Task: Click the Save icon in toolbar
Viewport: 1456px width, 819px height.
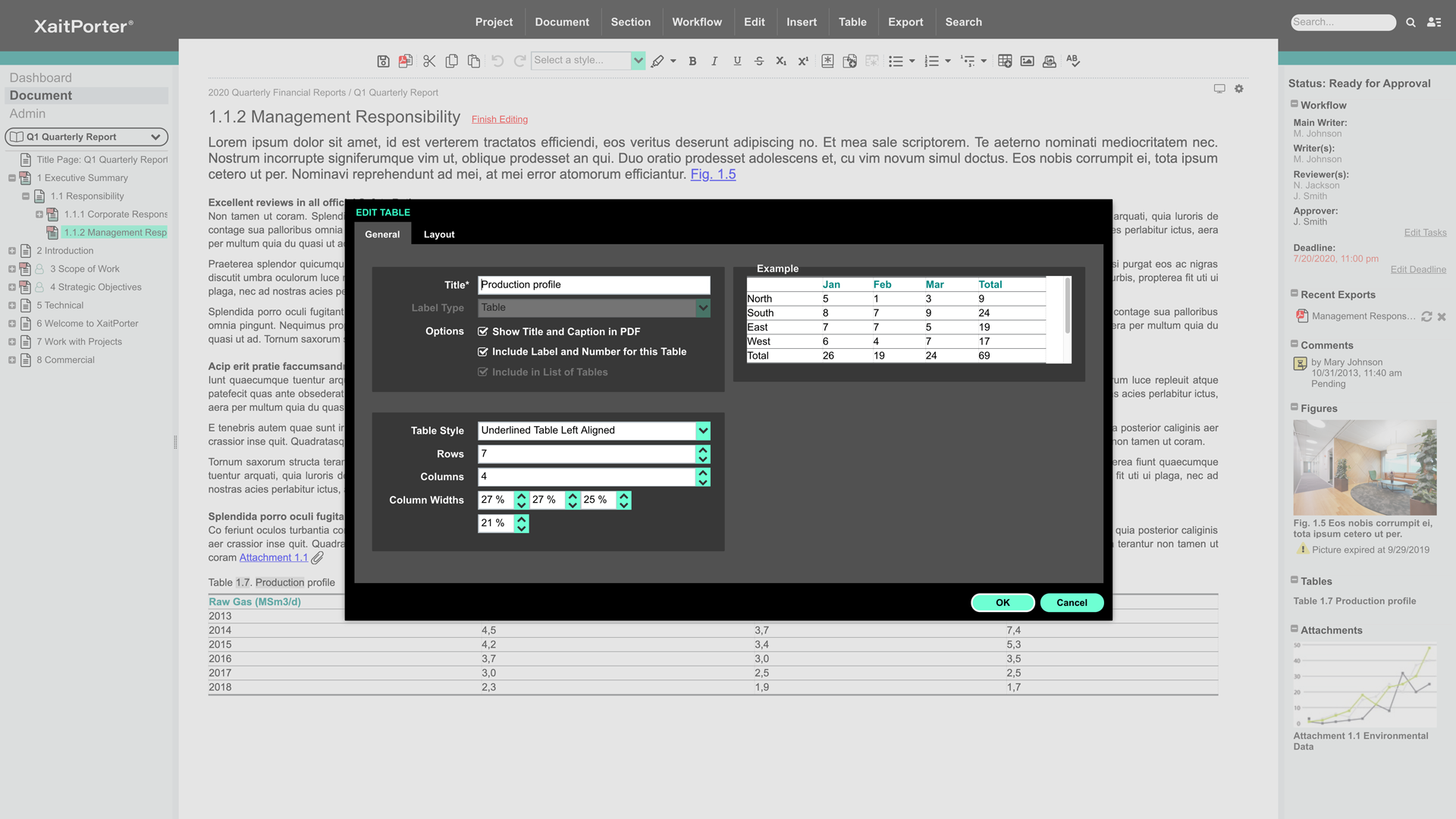Action: 383,61
